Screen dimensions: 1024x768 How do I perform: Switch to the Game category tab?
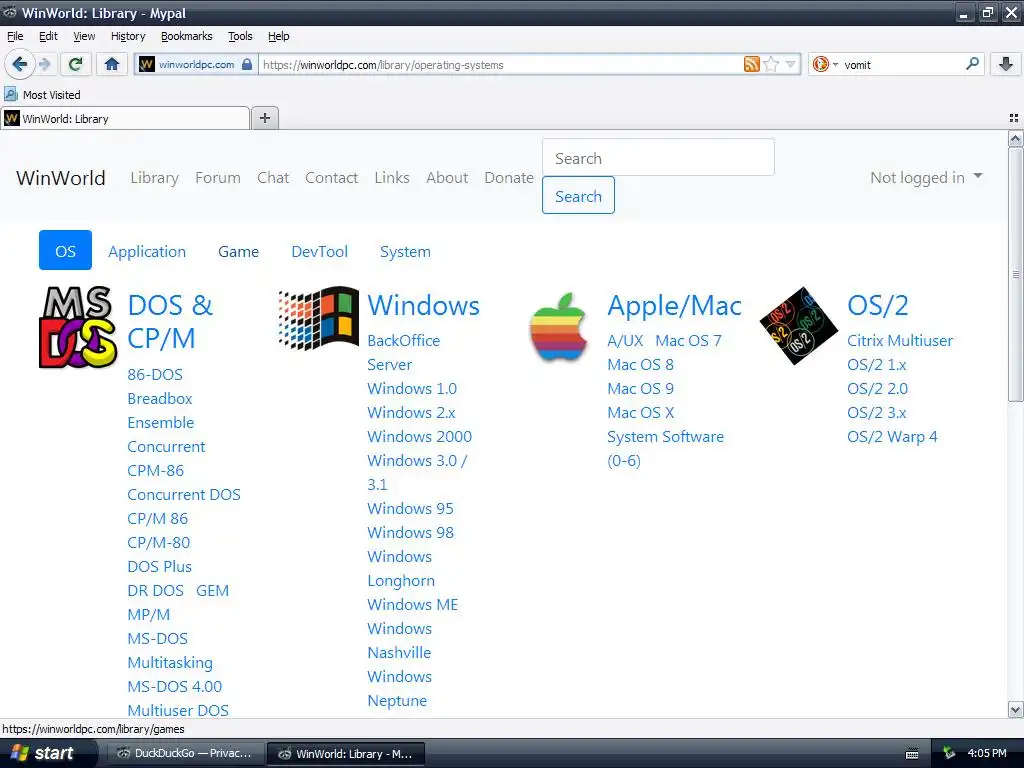tap(238, 251)
